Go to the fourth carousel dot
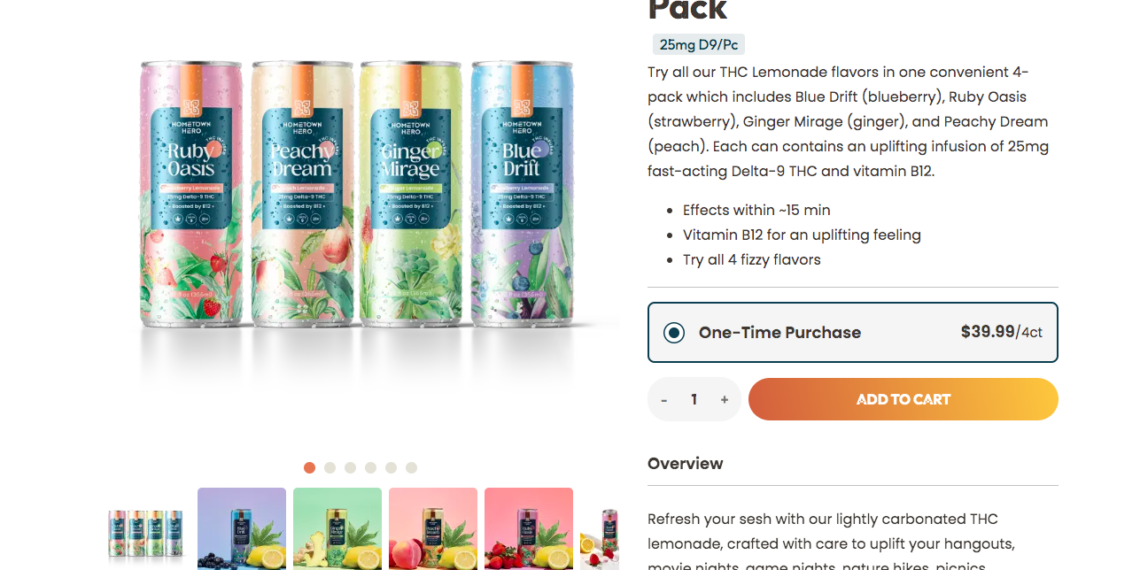1140x570 pixels. [x=371, y=467]
